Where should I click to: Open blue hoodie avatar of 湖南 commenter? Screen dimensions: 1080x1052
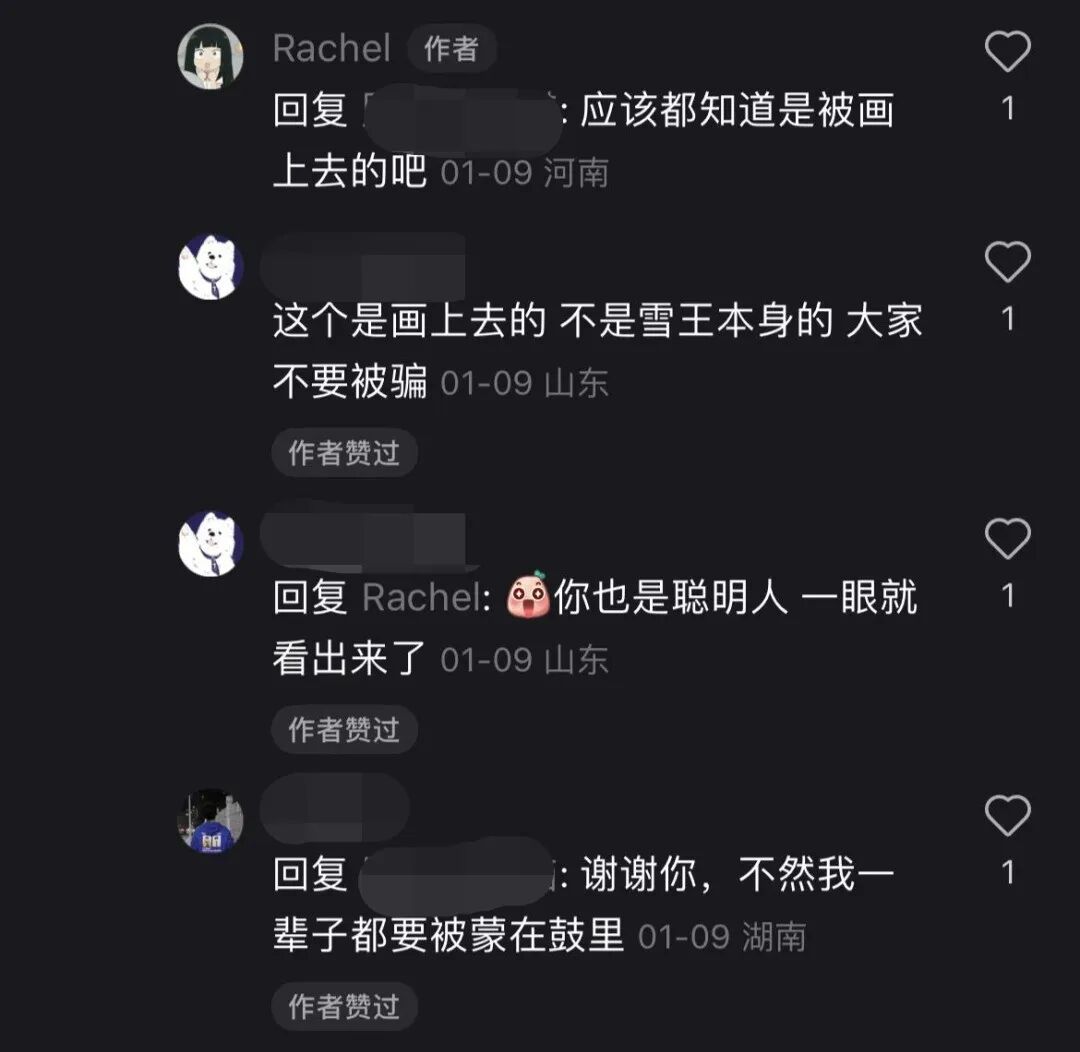(x=211, y=821)
